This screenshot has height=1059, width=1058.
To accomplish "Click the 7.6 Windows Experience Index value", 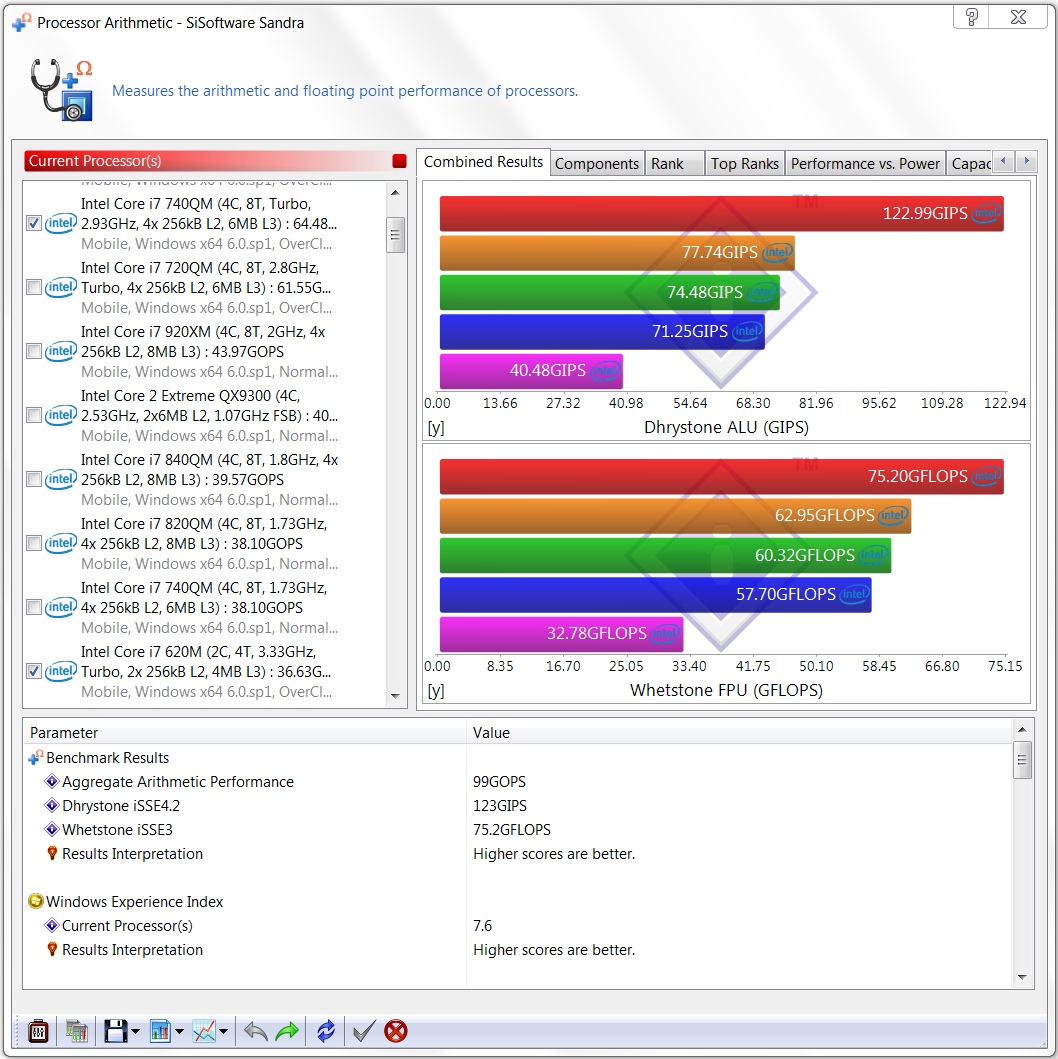I will 482,925.
